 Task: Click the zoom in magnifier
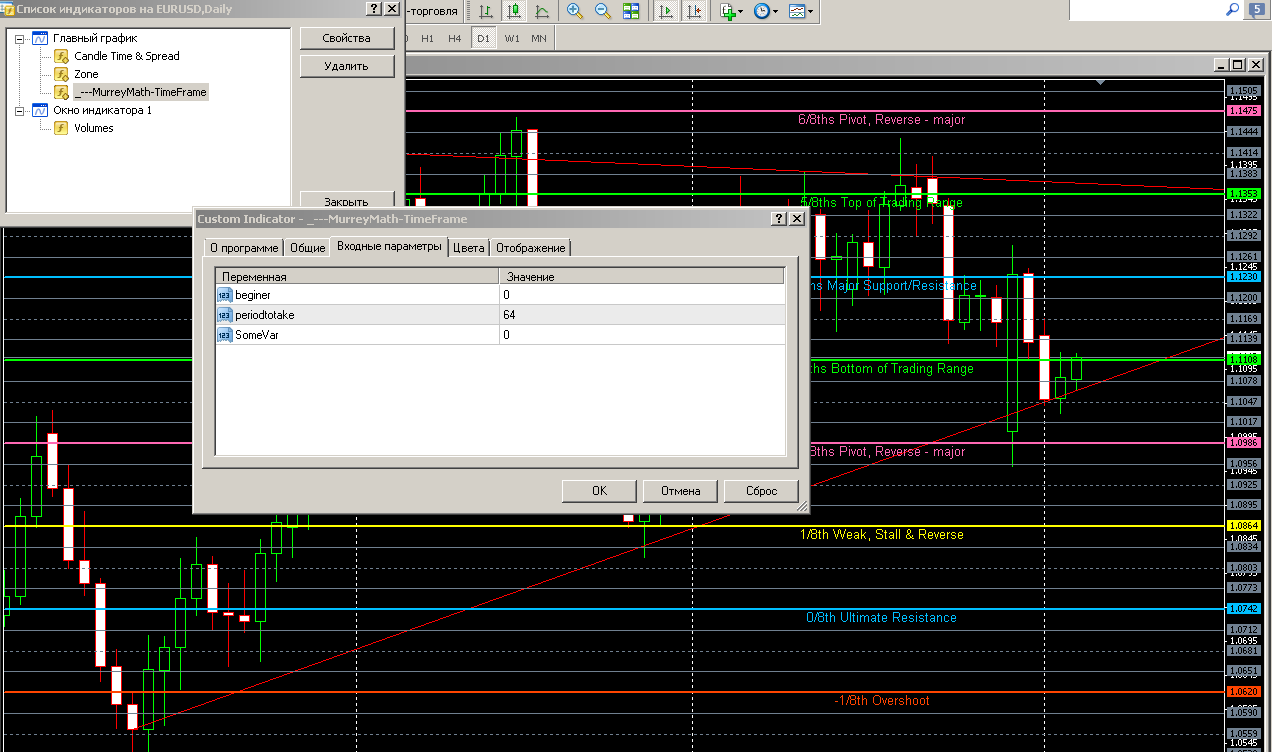pos(575,12)
